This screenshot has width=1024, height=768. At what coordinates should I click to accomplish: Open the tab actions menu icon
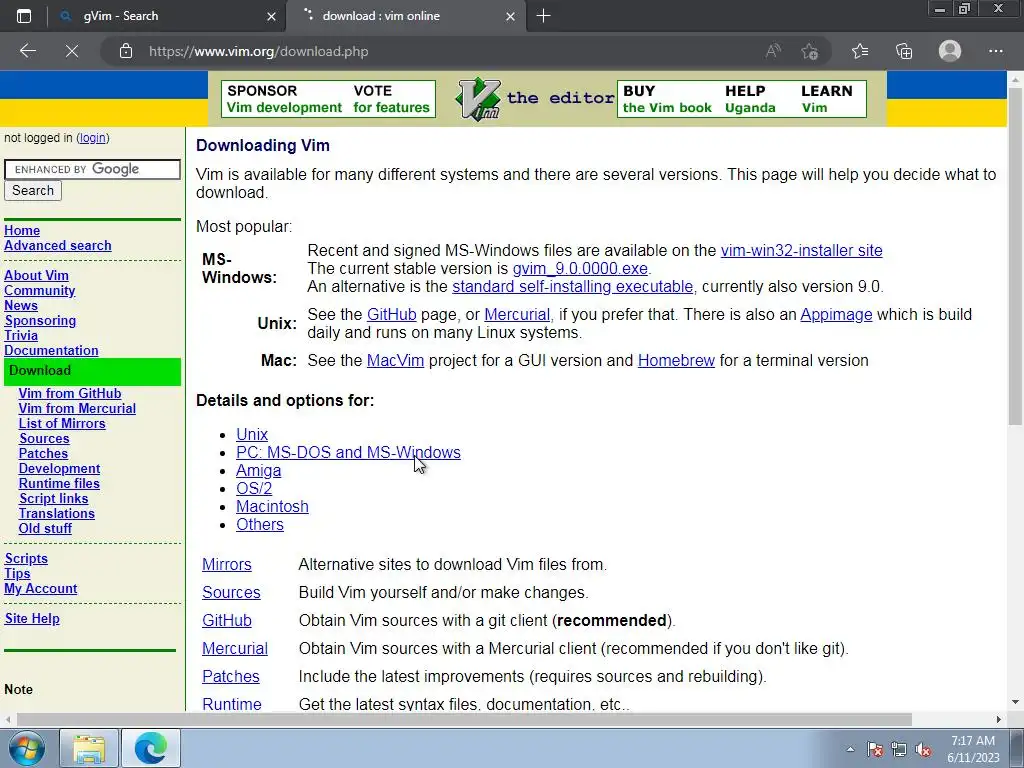[x=24, y=16]
